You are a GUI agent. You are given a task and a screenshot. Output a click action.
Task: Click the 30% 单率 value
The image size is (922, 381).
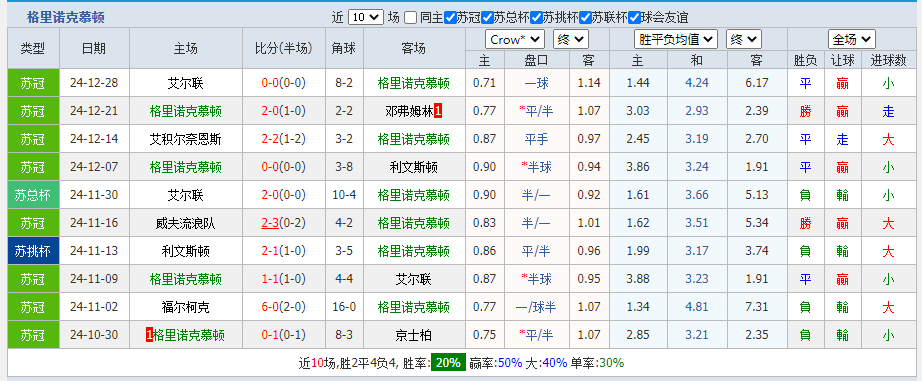tap(612, 363)
